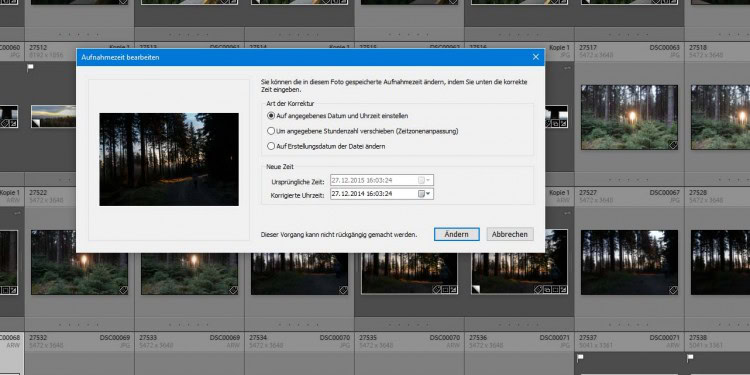Click index number "27533" in grid
Screen dimensions: 750x375
click(148, 337)
